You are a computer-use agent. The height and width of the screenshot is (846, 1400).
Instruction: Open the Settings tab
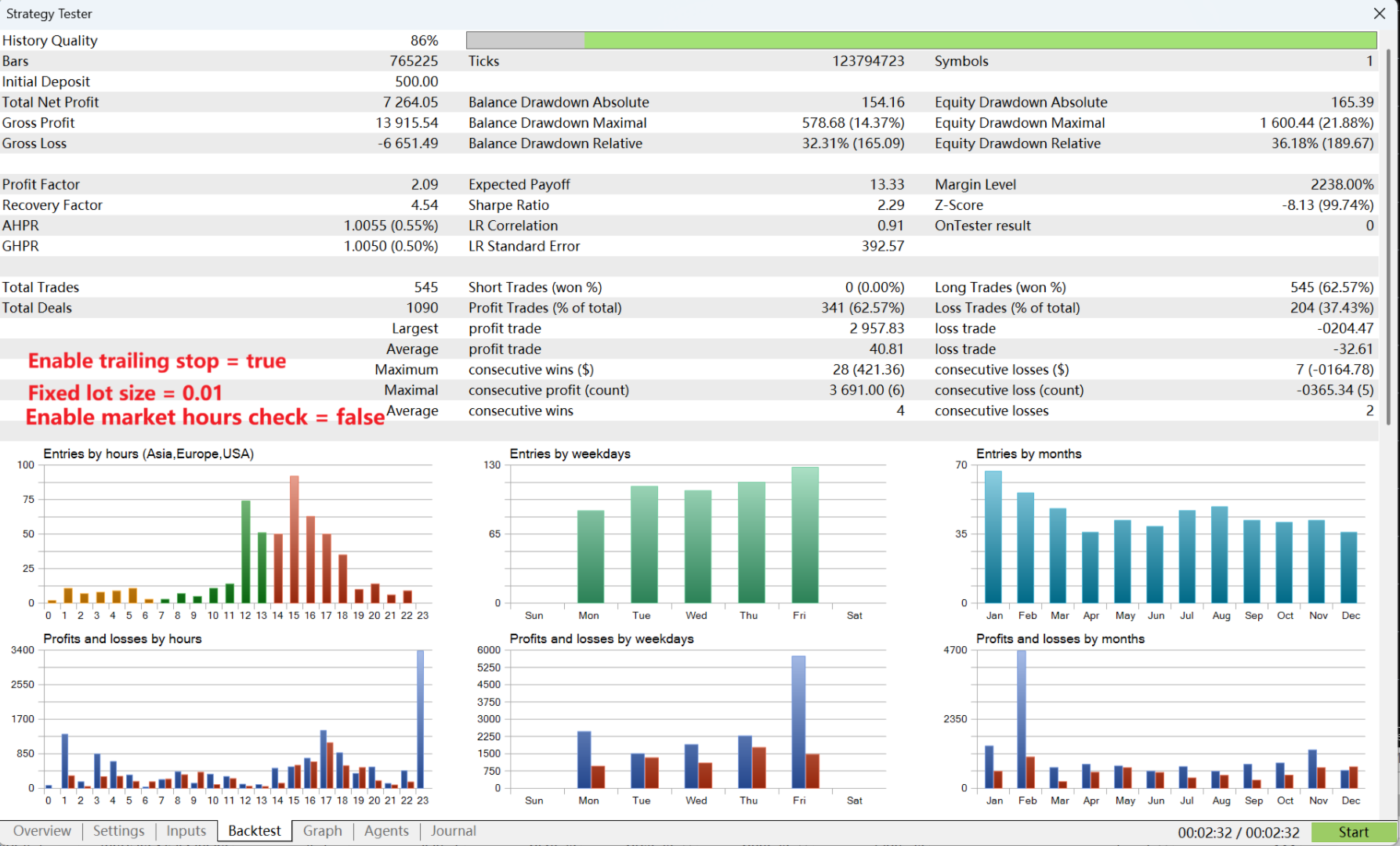pyautogui.click(x=118, y=831)
